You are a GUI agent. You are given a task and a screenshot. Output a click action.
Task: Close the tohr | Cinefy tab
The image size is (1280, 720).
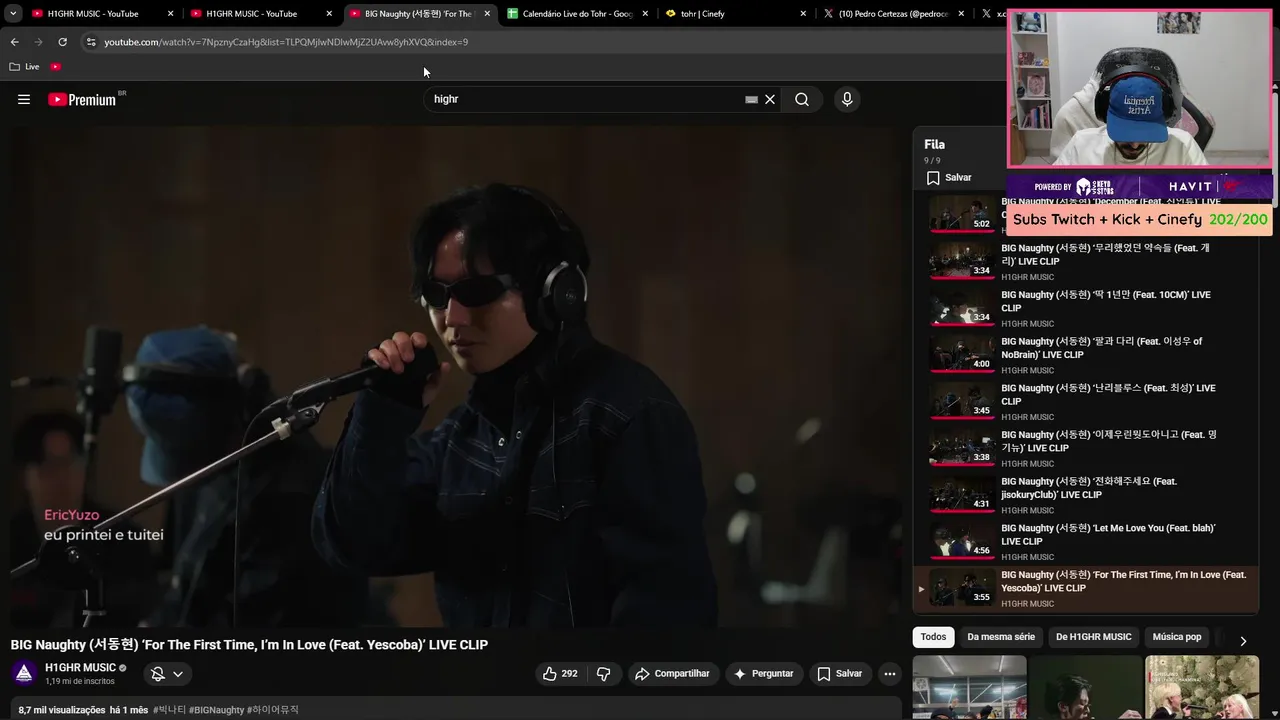coord(803,14)
